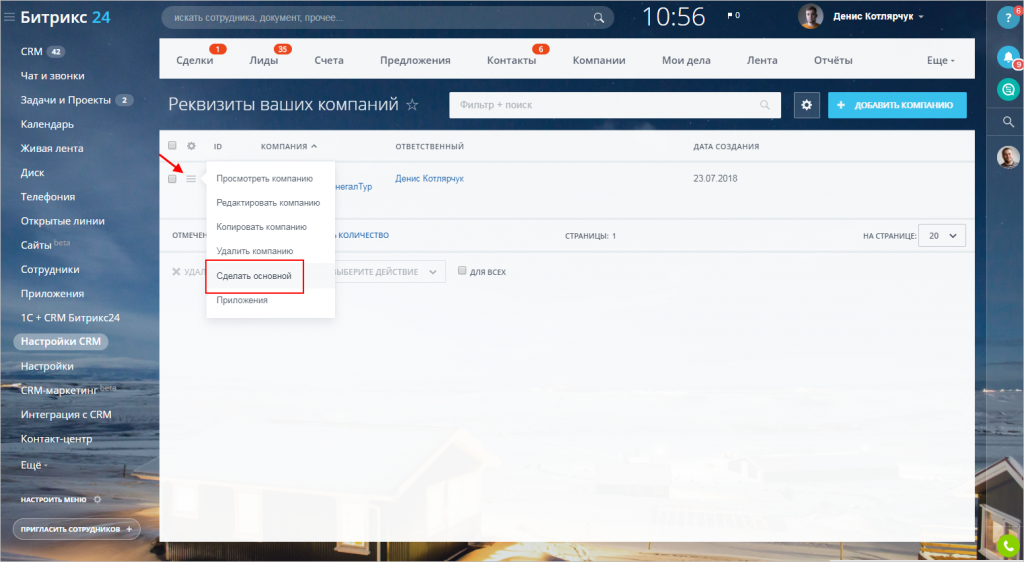Viewport: 1024px width, 562px height.
Task: Click the filter search magnifier icon
Action: click(765, 104)
